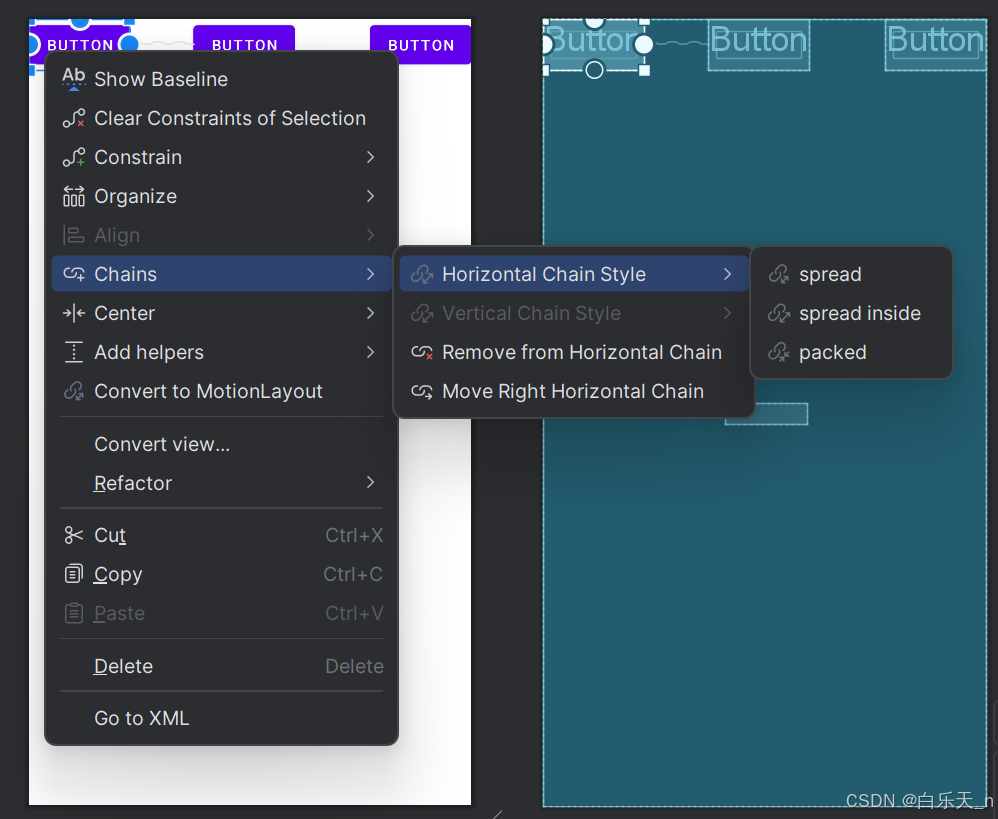Select Clear Constraints of Selection
Viewport: 998px width, 819px height.
point(221,118)
